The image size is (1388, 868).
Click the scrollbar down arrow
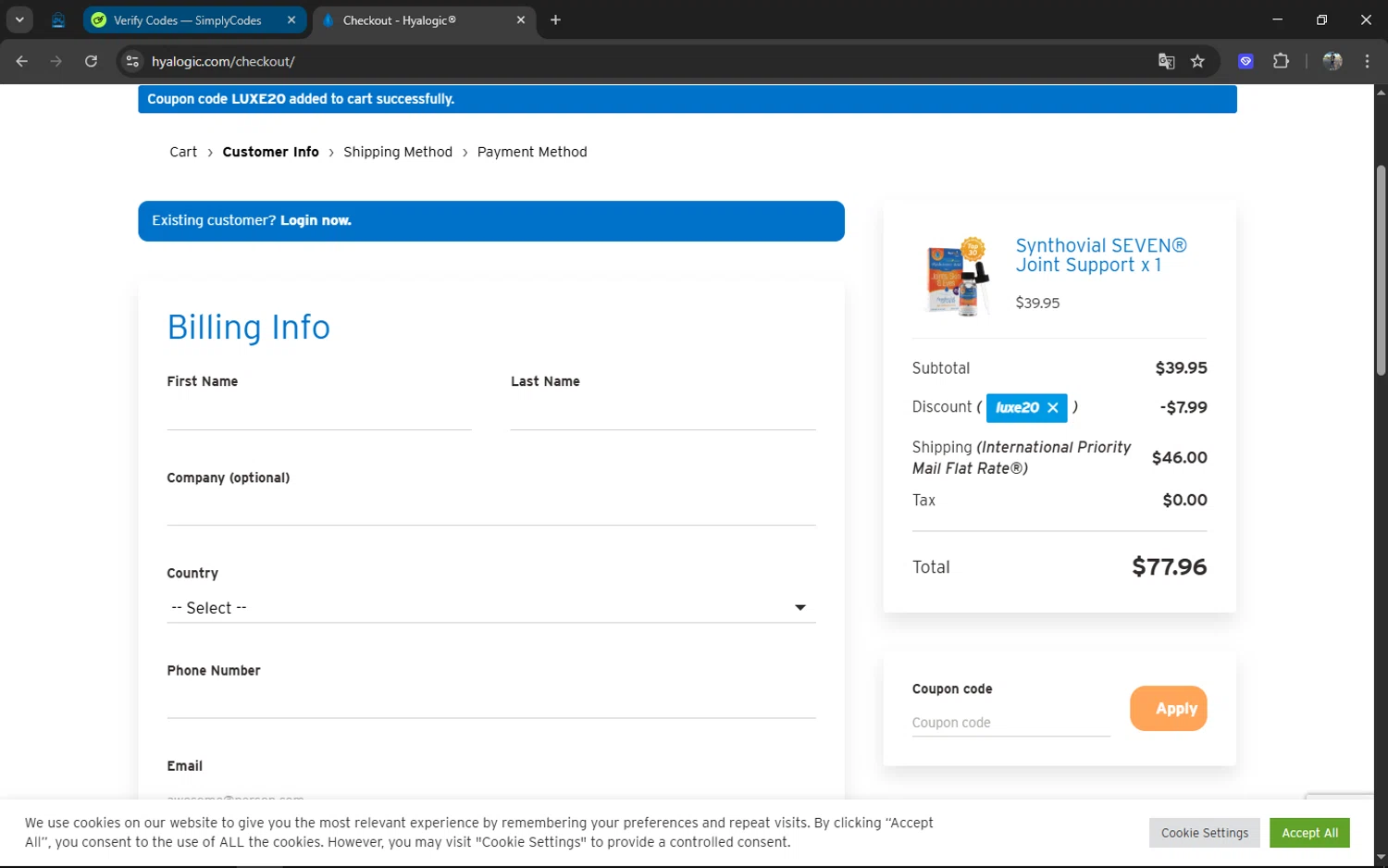(x=1381, y=858)
